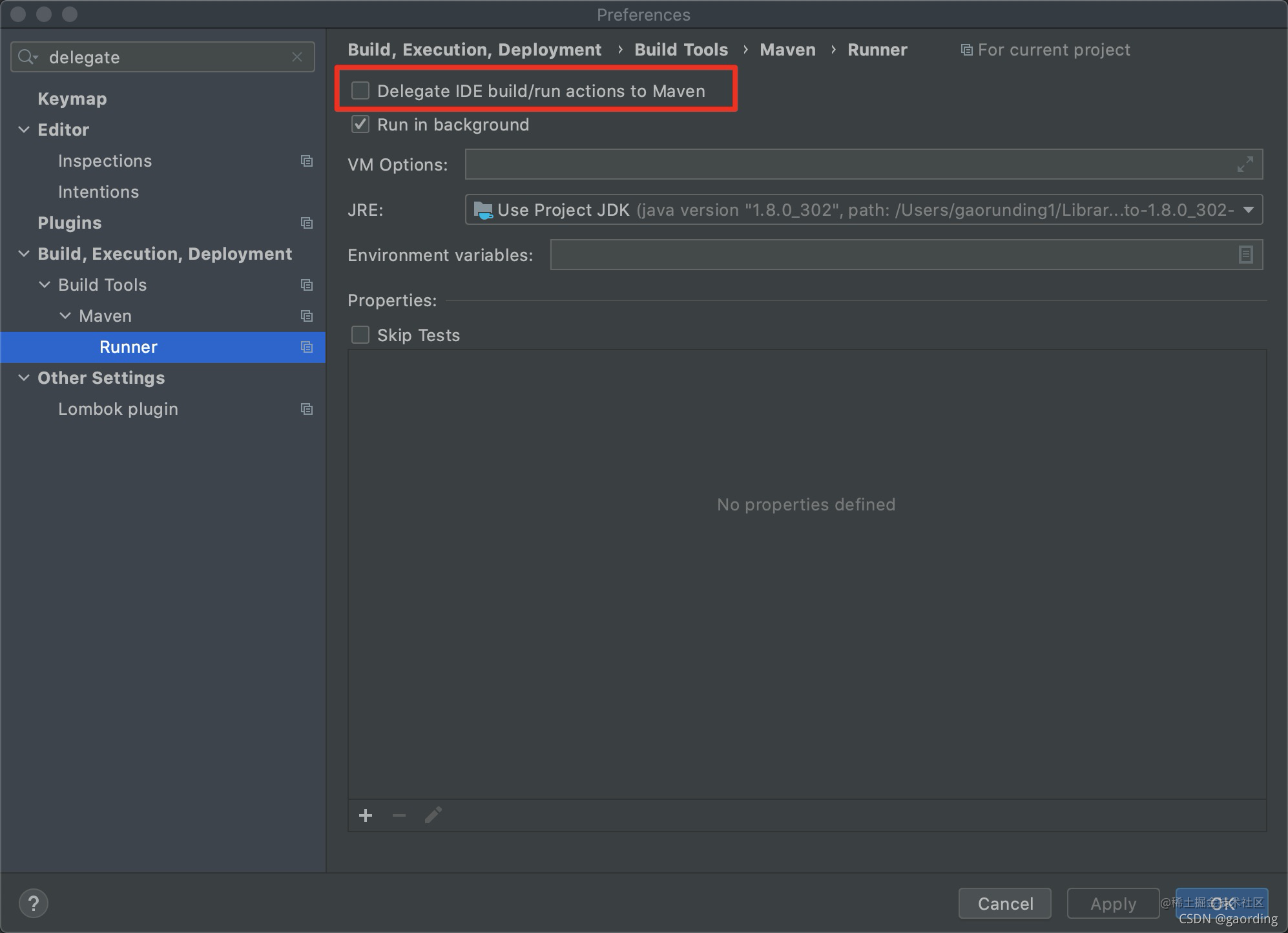
Task: Click Build, Execution, Deployment breadcrumb
Action: click(x=474, y=50)
